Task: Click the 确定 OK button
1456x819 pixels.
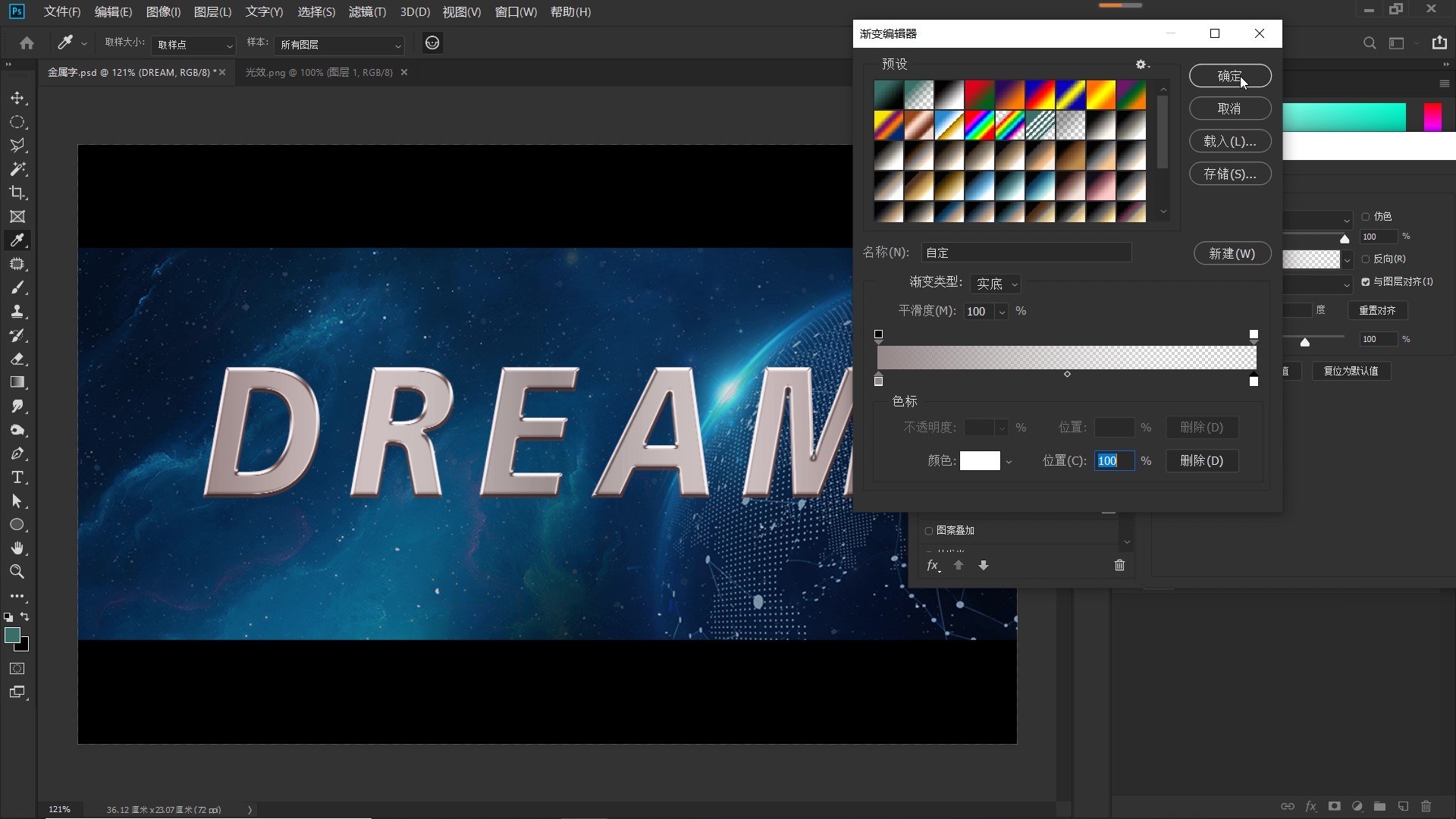Action: (1229, 76)
